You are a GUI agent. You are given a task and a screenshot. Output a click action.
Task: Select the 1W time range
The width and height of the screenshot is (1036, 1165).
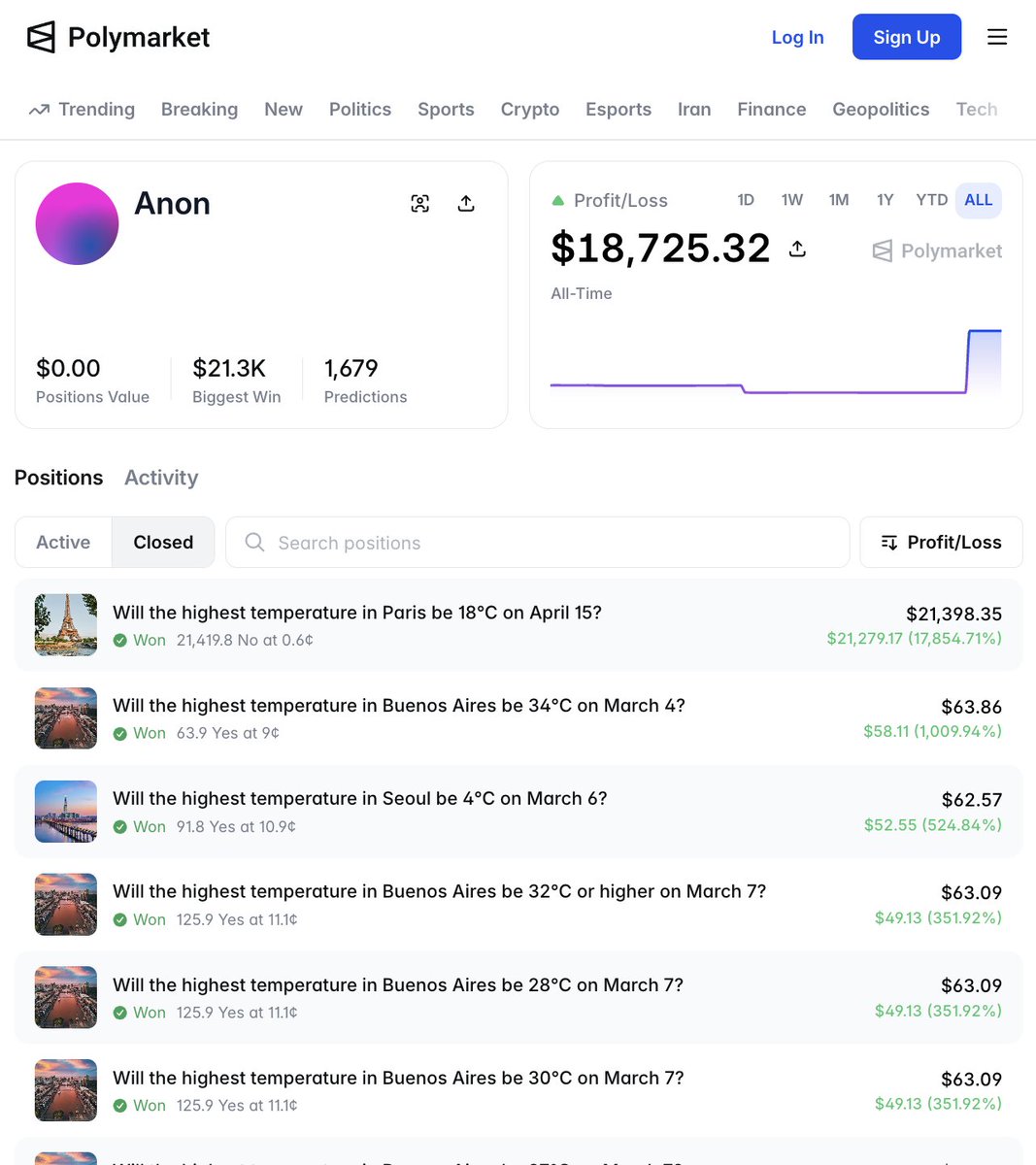click(x=792, y=200)
